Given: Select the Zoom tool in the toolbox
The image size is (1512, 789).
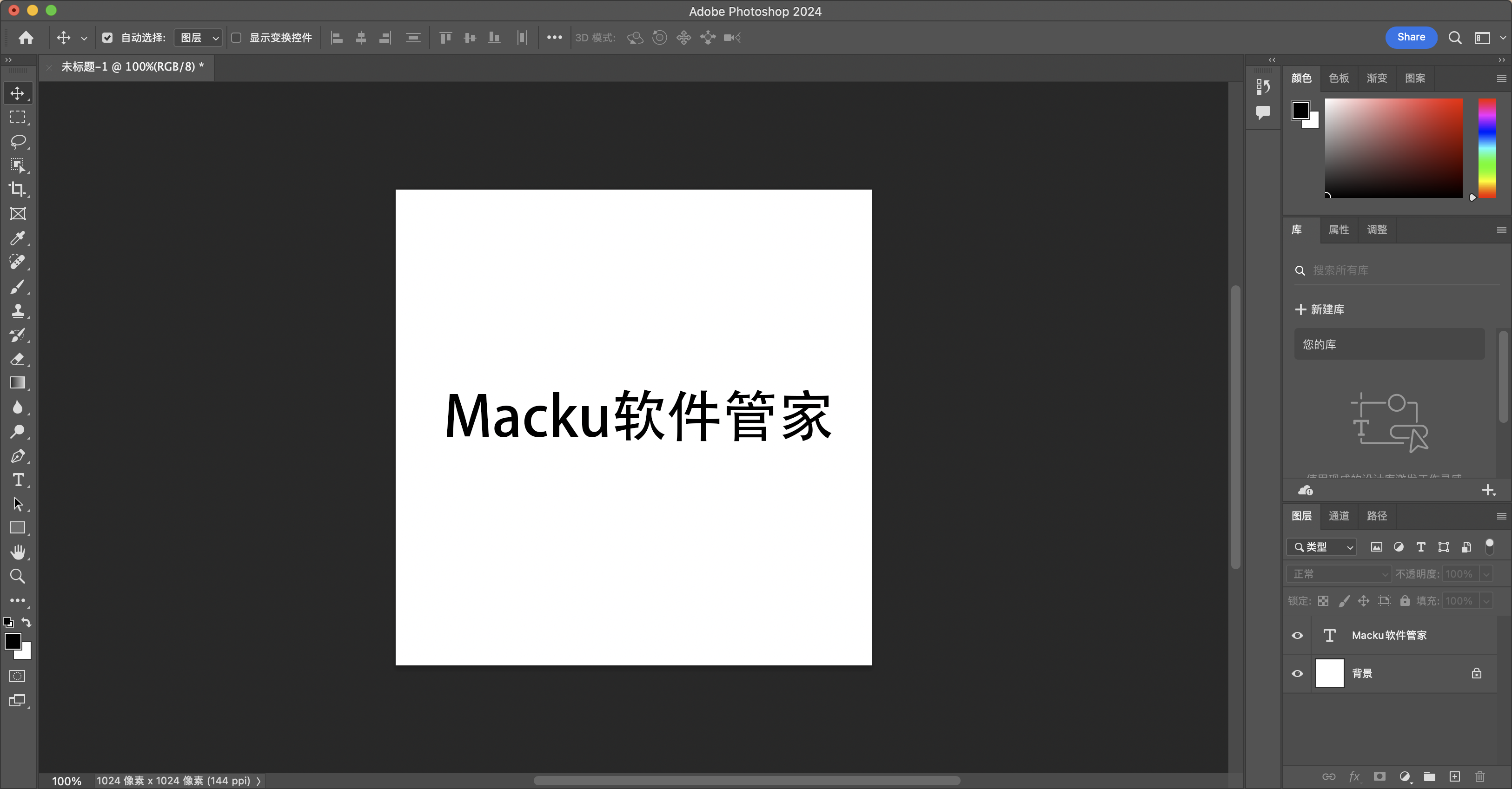Looking at the screenshot, I should (18, 577).
